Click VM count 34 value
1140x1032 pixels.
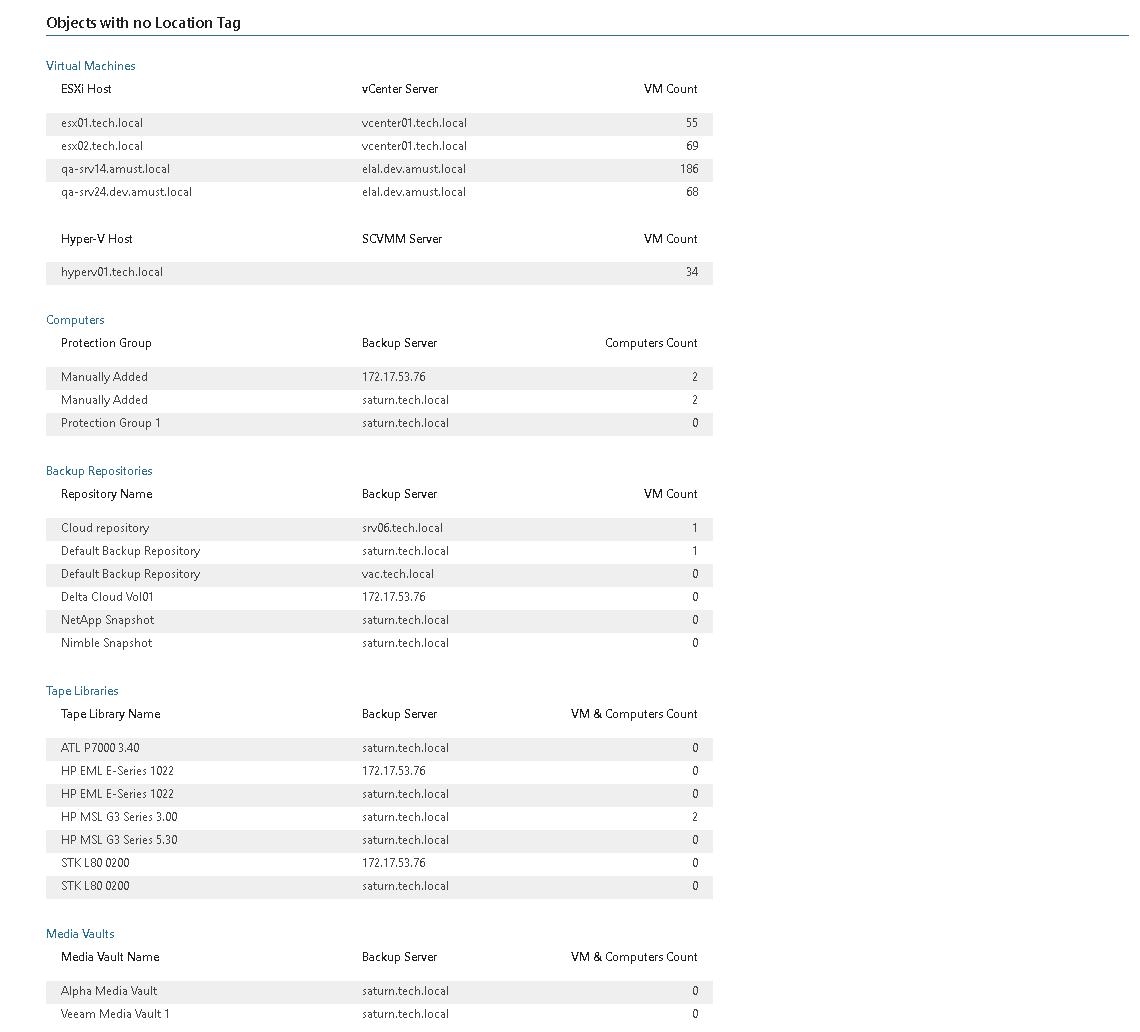692,272
